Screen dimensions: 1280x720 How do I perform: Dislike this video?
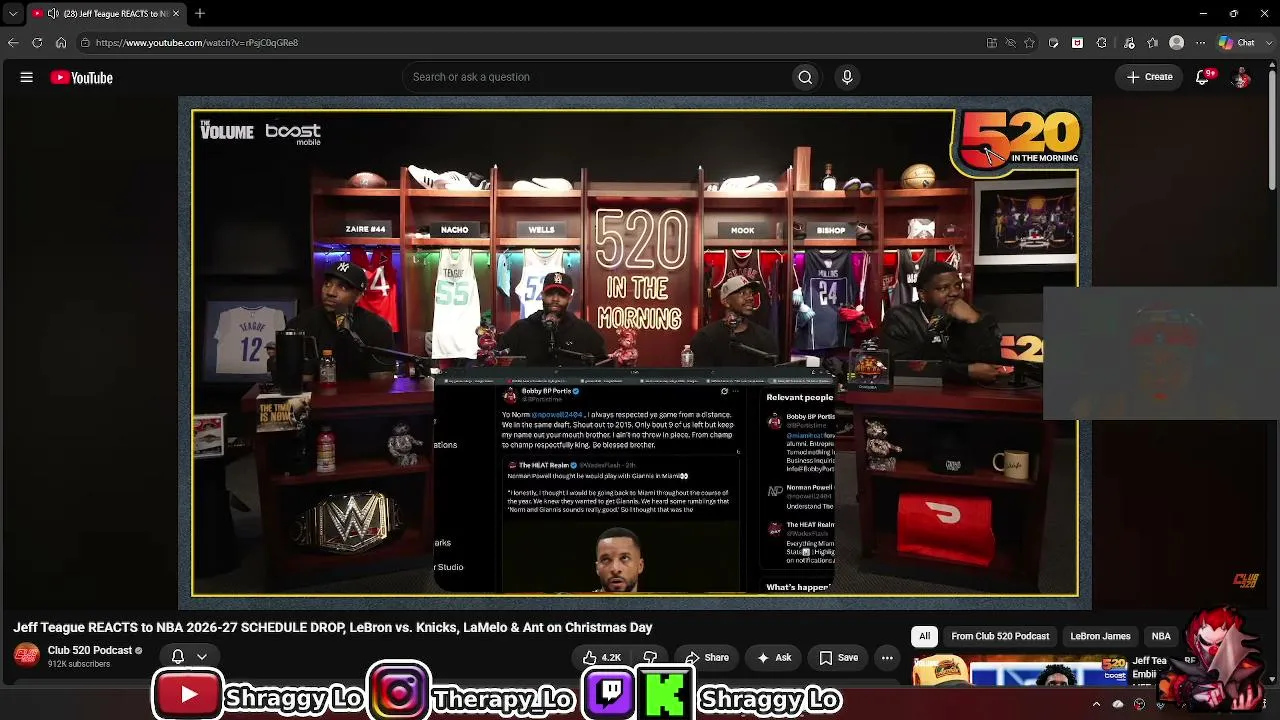650,657
